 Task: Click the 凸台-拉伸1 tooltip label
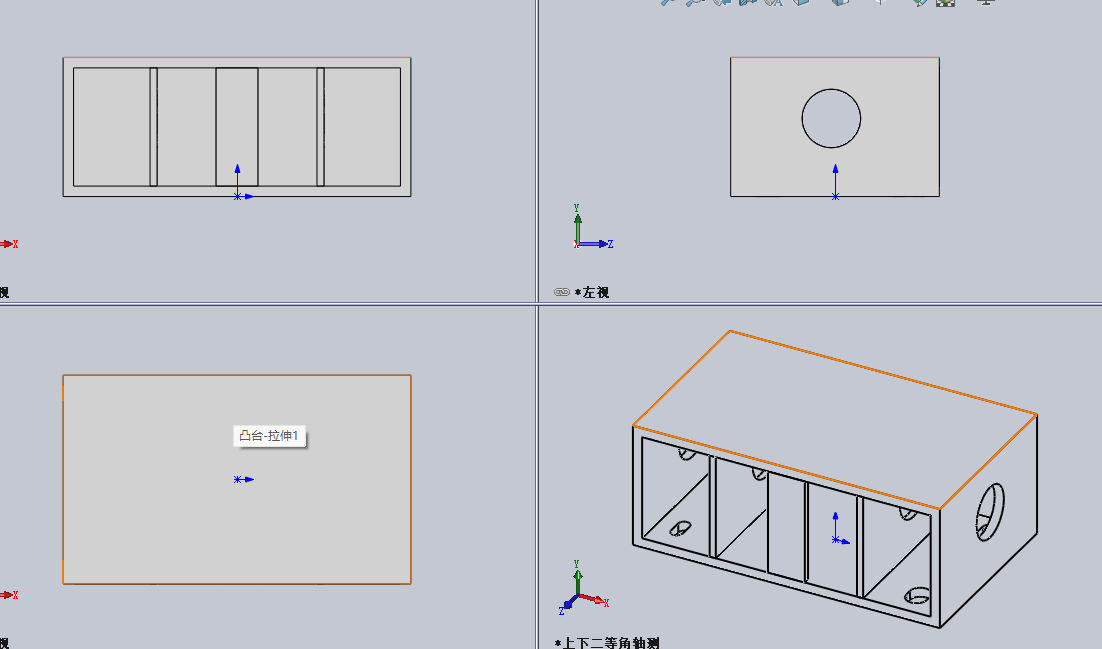269,436
